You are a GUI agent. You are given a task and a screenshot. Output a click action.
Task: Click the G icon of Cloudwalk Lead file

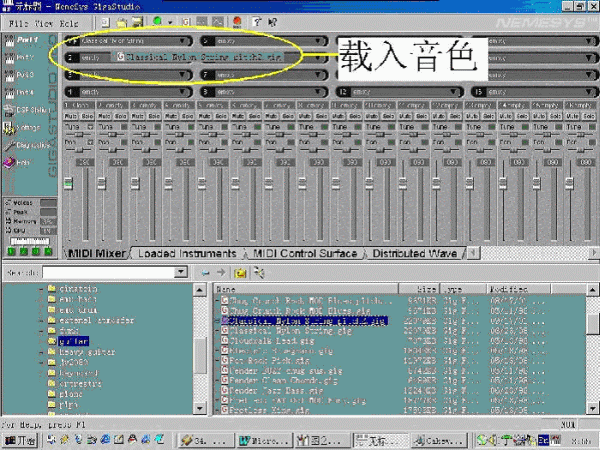[x=225, y=340]
